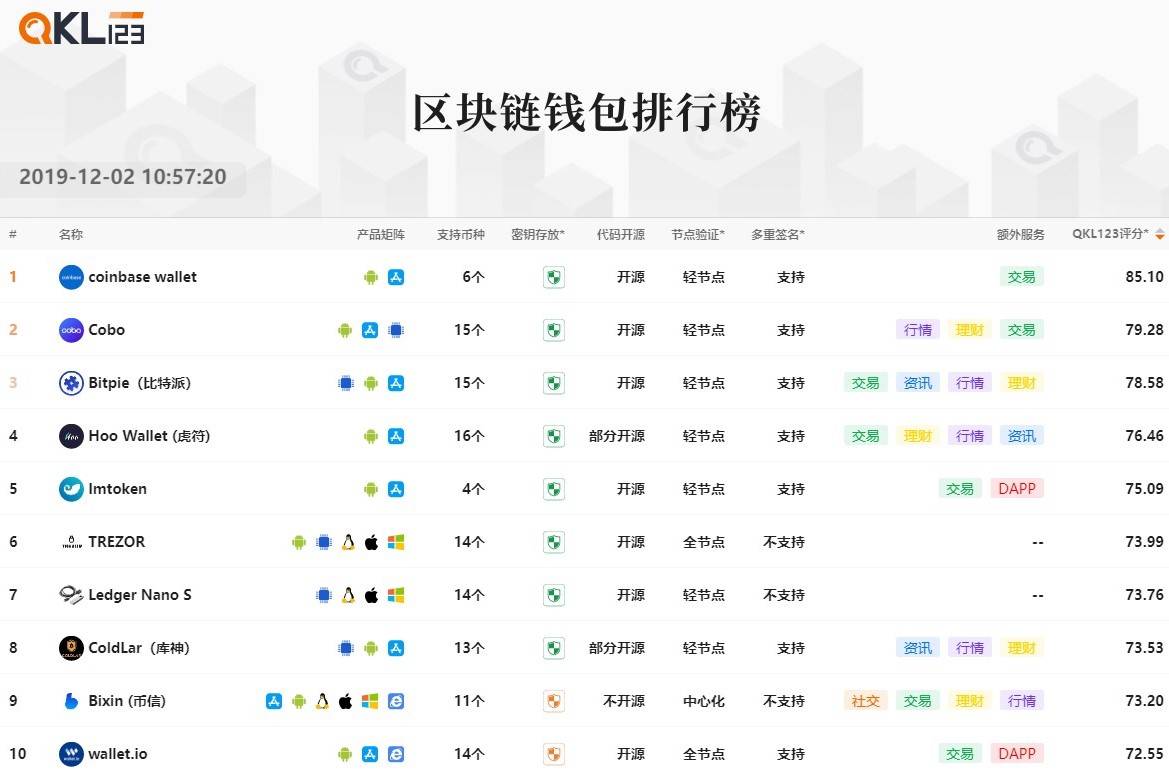Click 节点验证* column header
Screen dimensions: 1169x779
click(698, 234)
